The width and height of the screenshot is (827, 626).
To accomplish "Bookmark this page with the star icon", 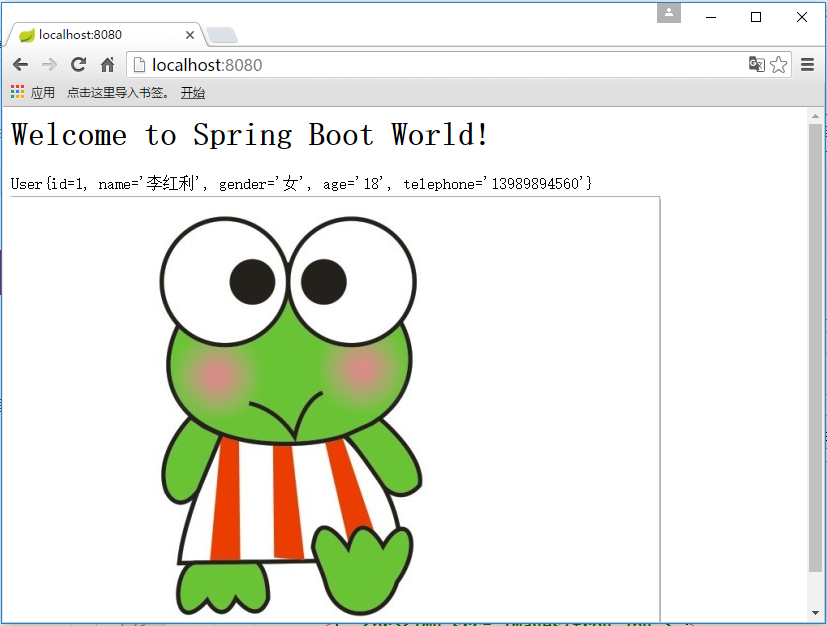I will click(x=778, y=65).
